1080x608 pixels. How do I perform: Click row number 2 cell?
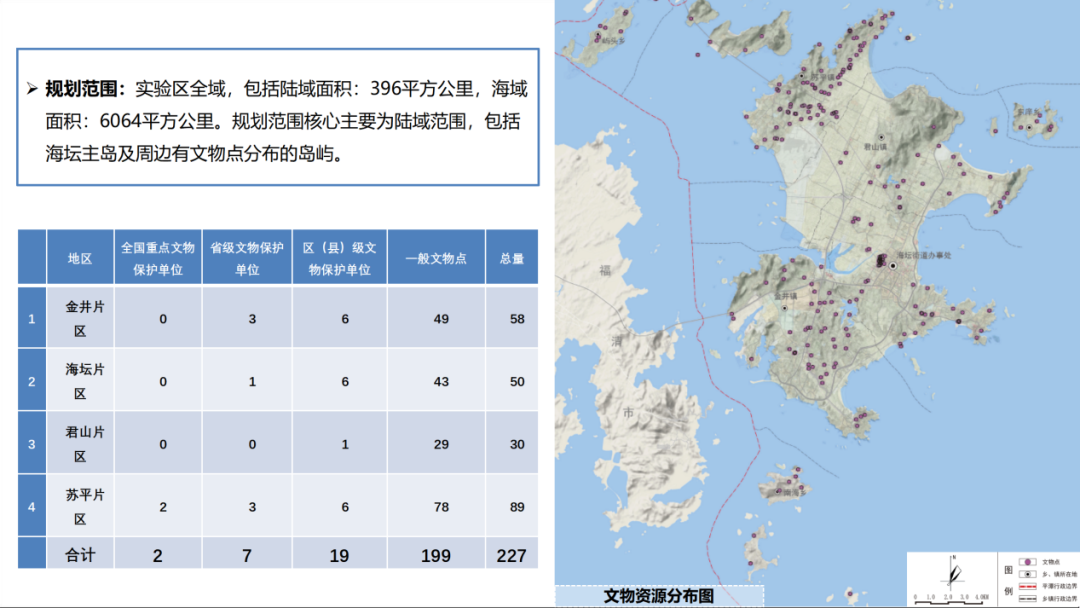[32, 380]
